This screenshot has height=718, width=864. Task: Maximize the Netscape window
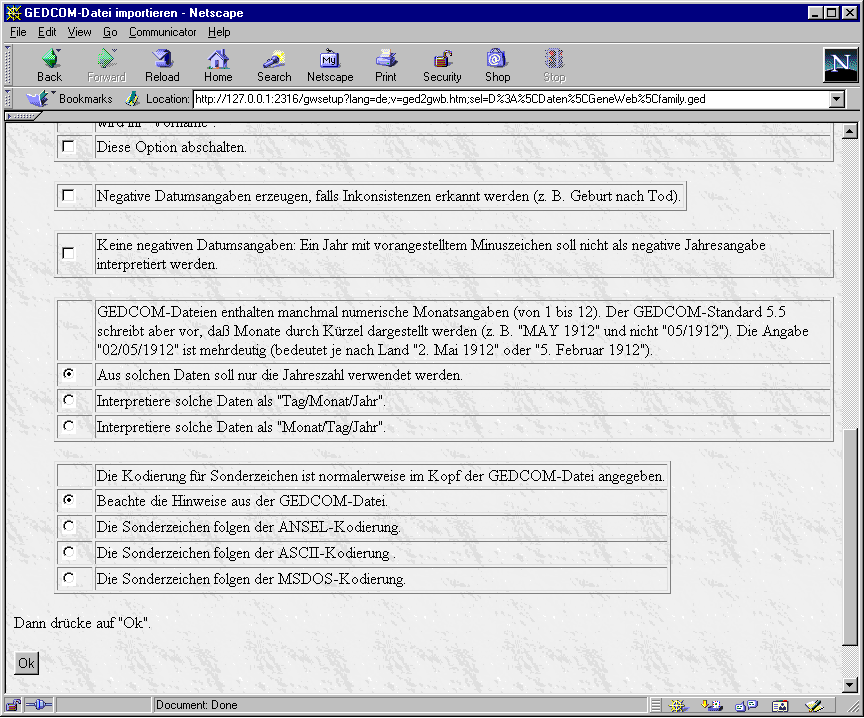831,13
